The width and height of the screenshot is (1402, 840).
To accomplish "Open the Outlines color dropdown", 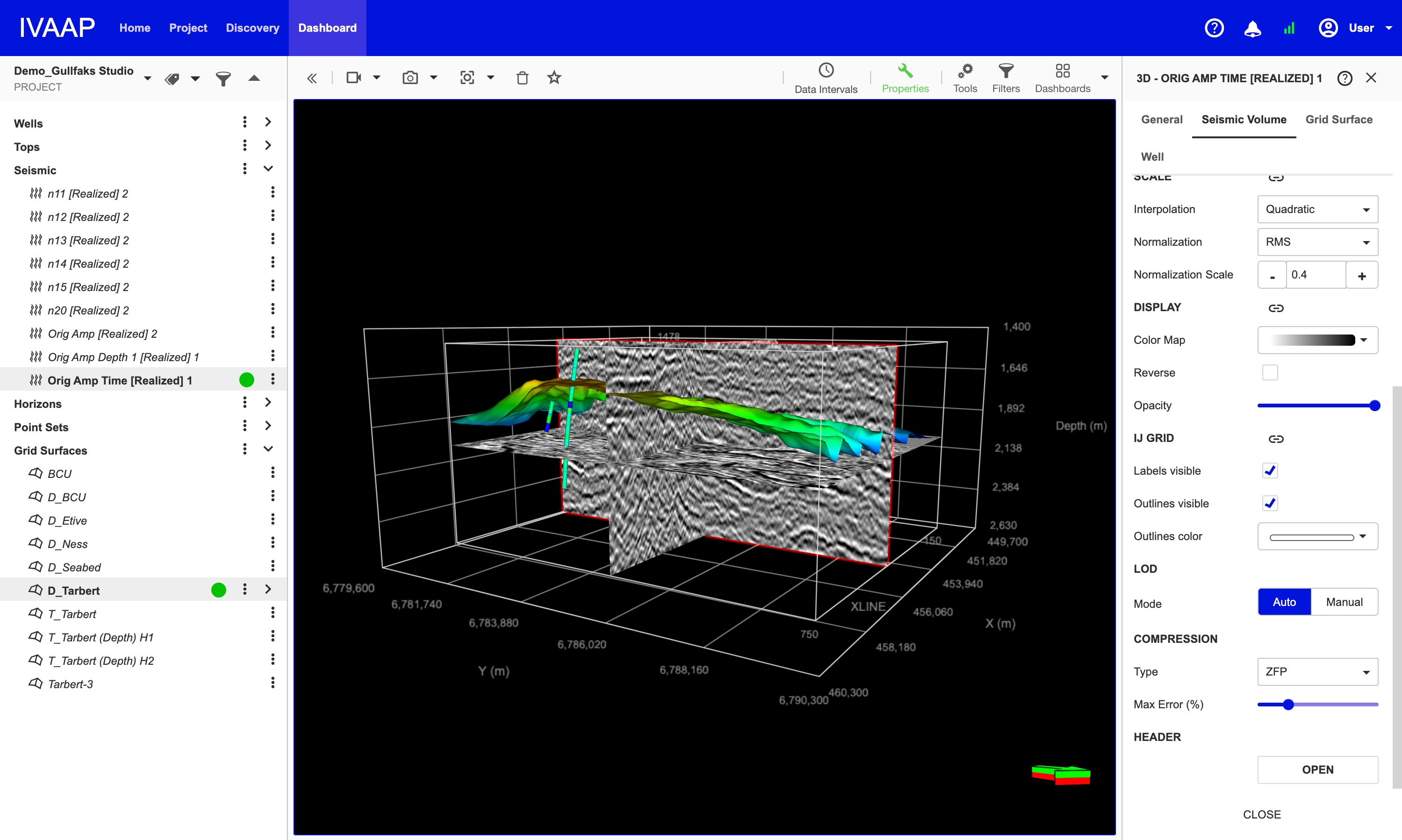I will pos(1317,537).
